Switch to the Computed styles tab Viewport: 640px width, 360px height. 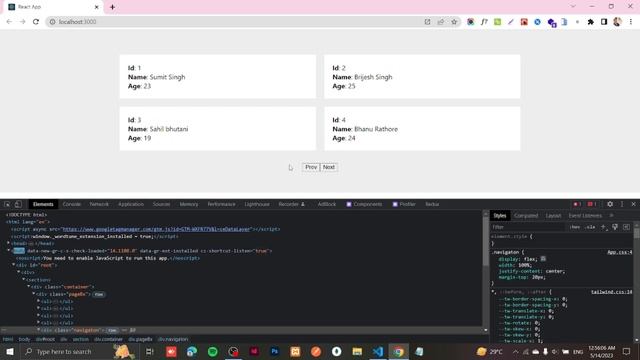tap(526, 216)
